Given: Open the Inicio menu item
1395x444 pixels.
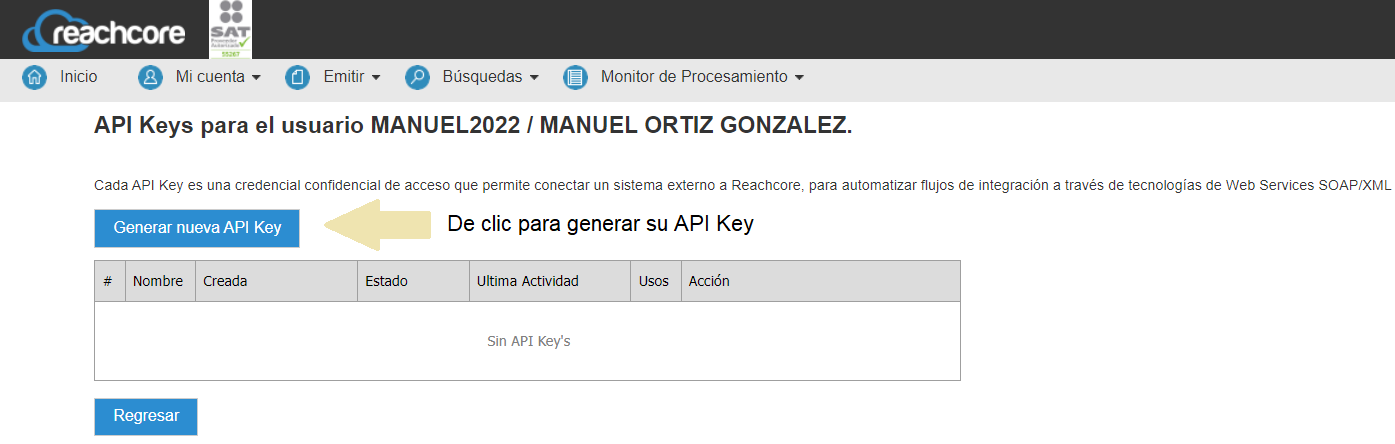Looking at the screenshot, I should tap(79, 77).
